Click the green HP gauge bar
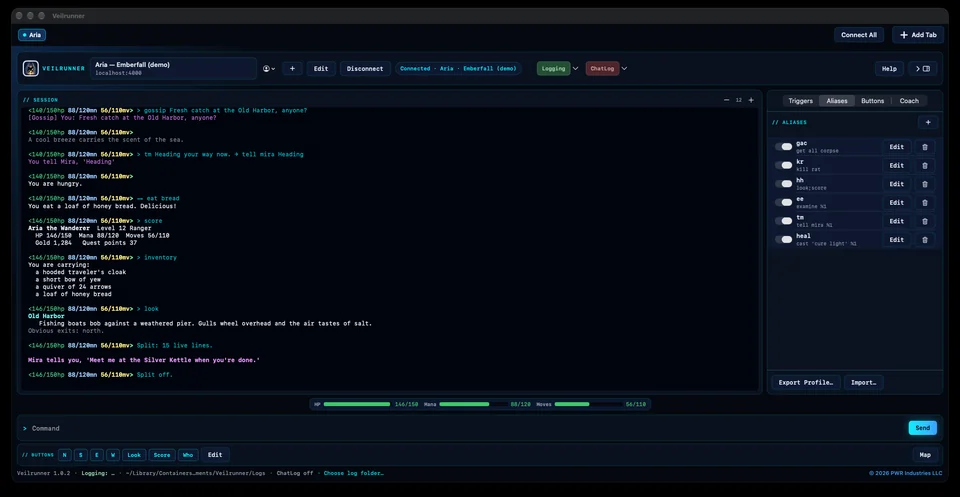Screen dimensions: 960x497 click(358, 404)
